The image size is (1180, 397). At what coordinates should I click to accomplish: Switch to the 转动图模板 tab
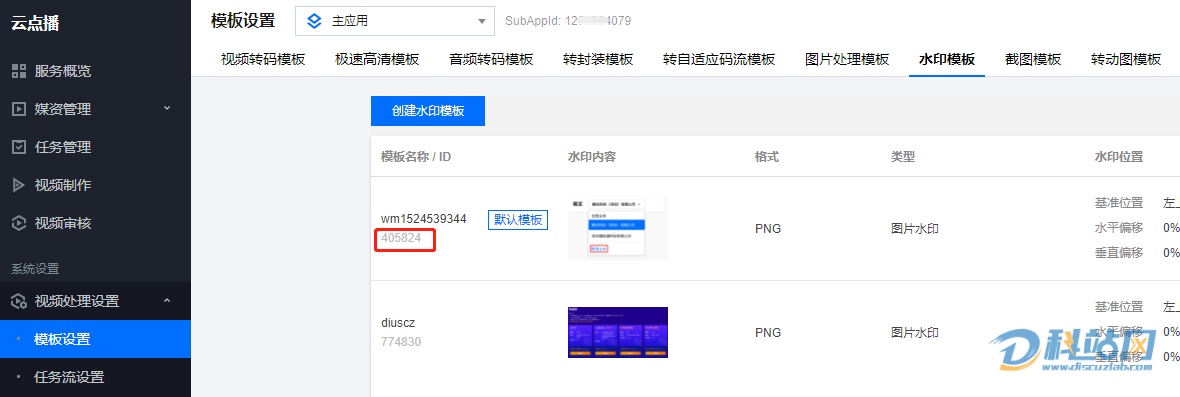(x=1127, y=60)
